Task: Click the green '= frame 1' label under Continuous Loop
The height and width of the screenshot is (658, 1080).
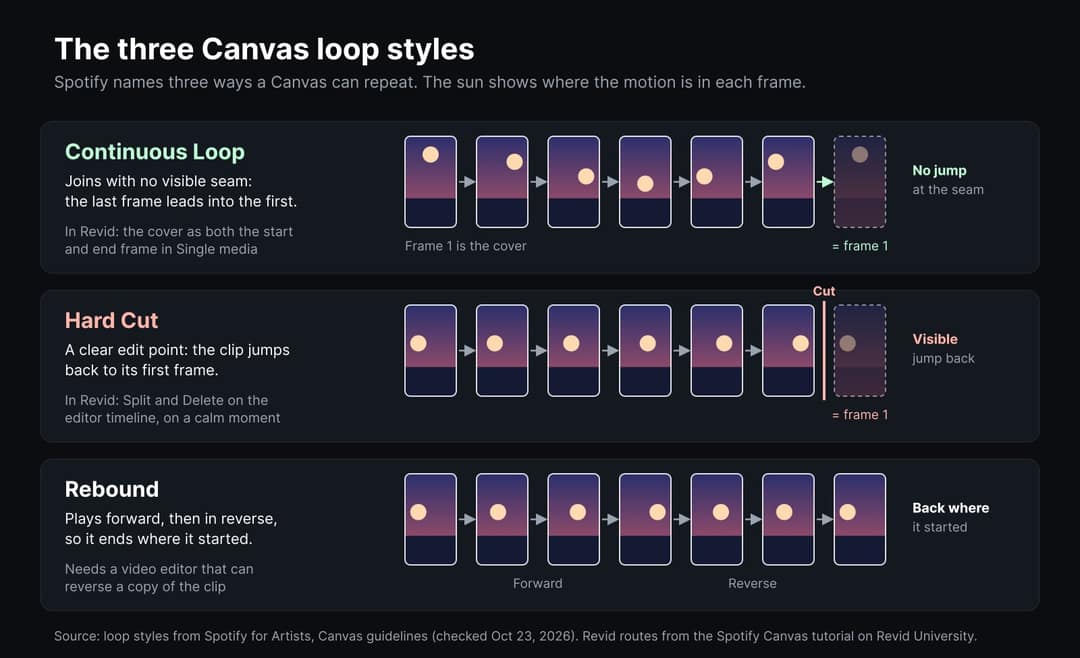Action: click(x=860, y=246)
